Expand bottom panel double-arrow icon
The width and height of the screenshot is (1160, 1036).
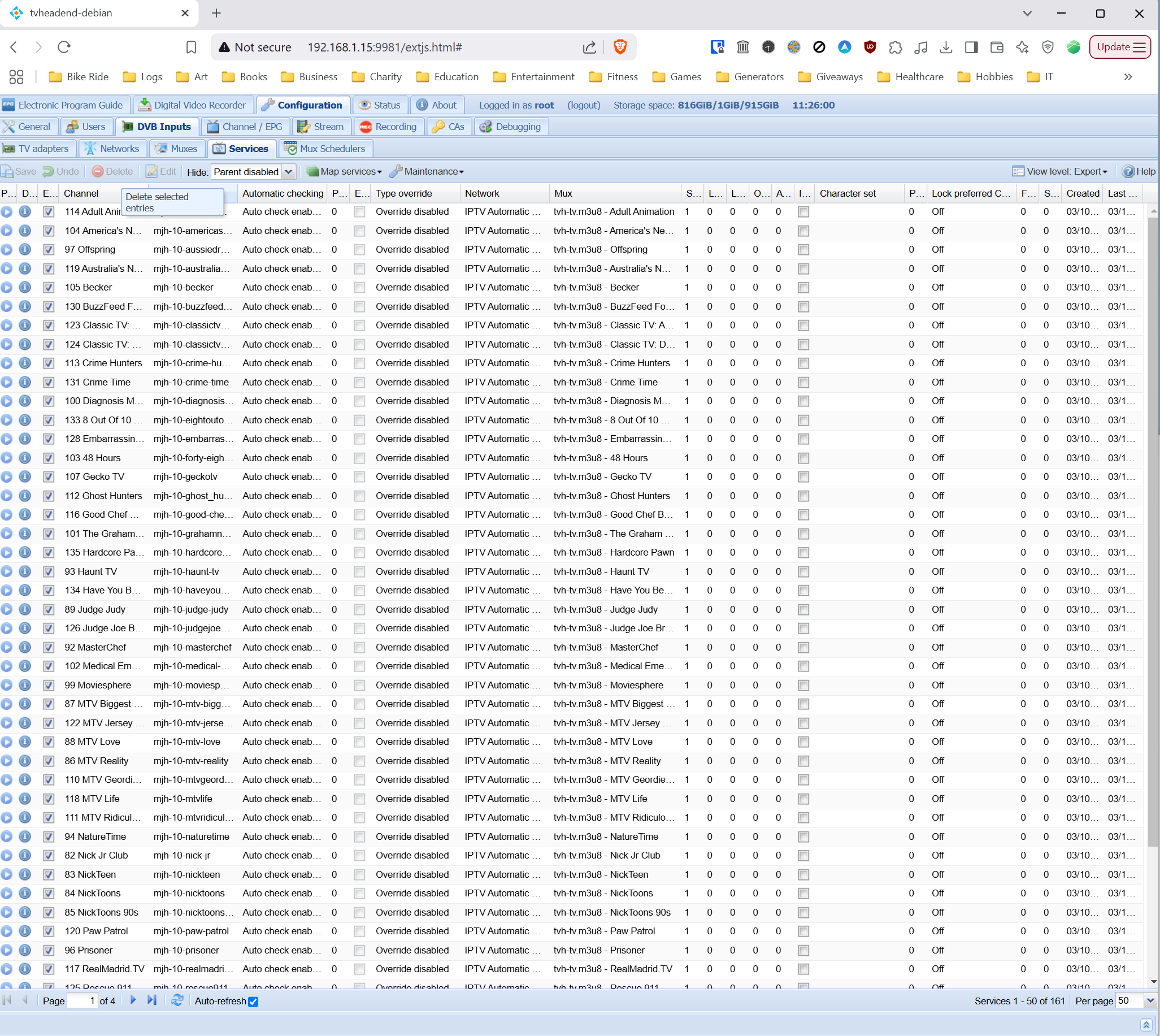[x=1146, y=1025]
